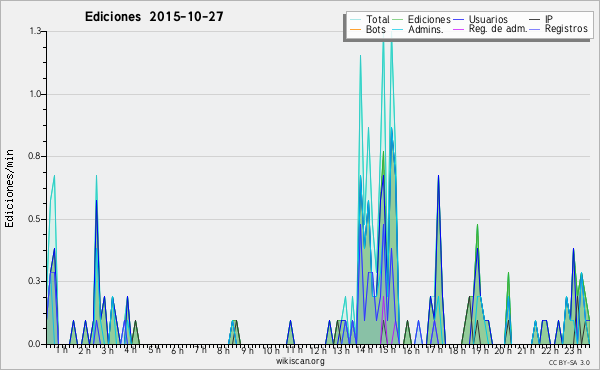Screen dimensions: 600x370
Task: Click the '20 h' x-axis label
Action: 504,350
